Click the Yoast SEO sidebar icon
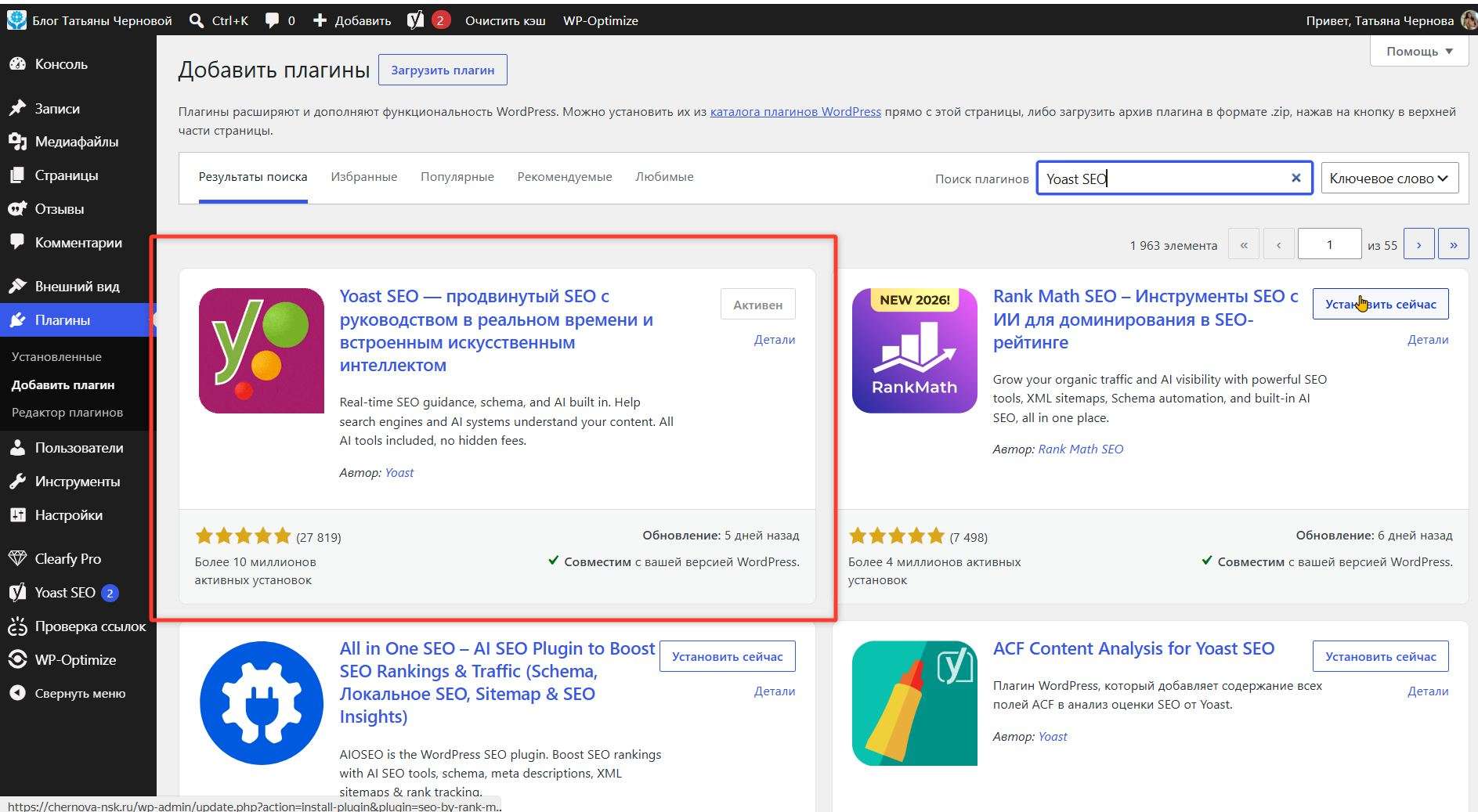1478x812 pixels. pos(17,593)
